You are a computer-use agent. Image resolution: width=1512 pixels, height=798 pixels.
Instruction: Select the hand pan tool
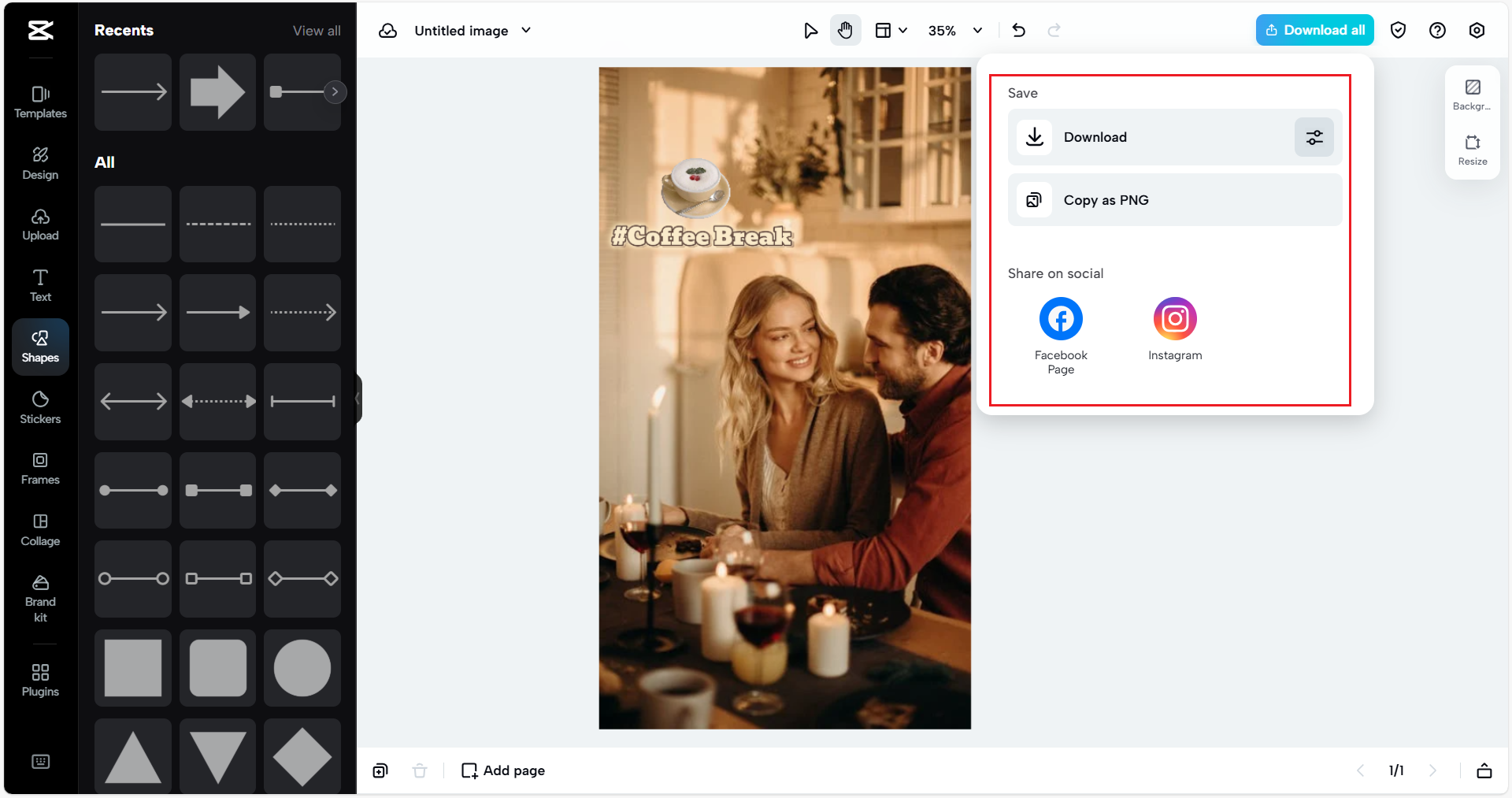[845, 30]
